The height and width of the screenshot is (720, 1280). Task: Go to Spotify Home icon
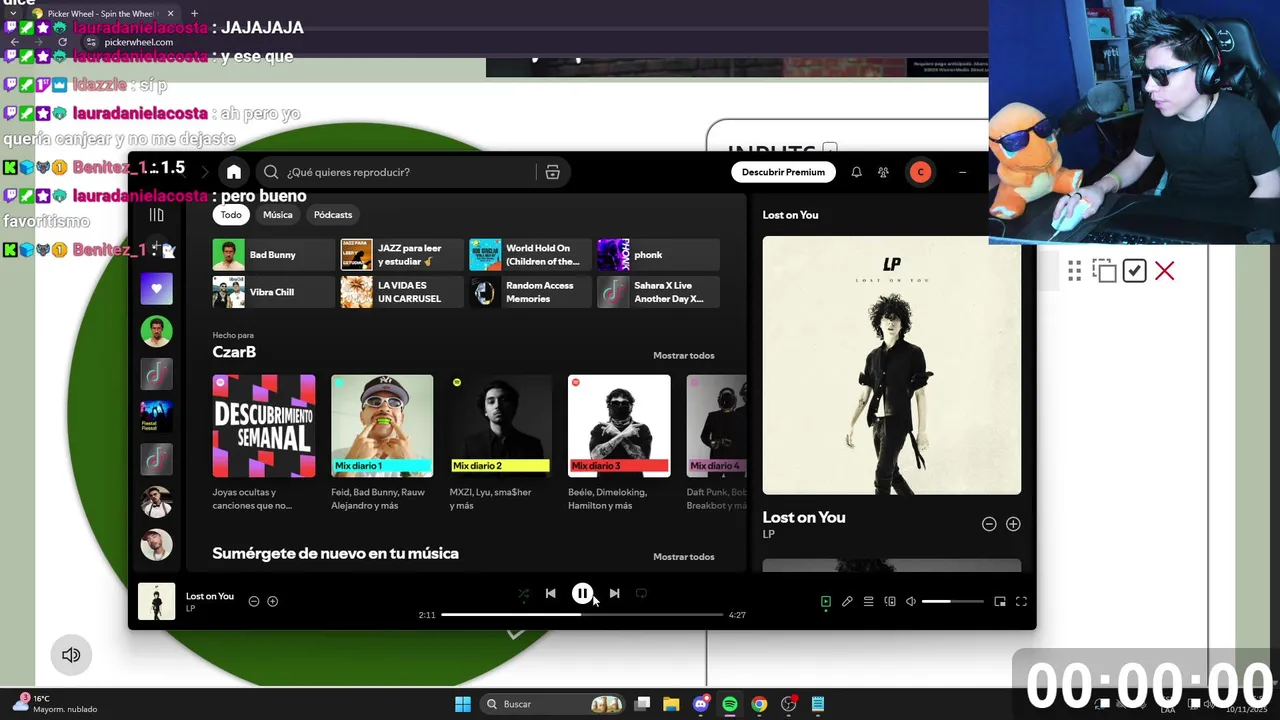pos(234,172)
